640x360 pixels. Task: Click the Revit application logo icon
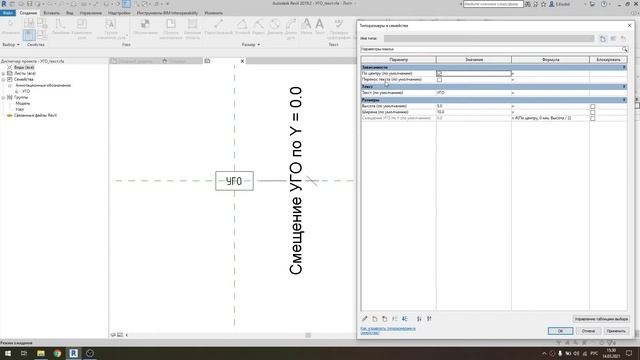pyautogui.click(x=4, y=4)
